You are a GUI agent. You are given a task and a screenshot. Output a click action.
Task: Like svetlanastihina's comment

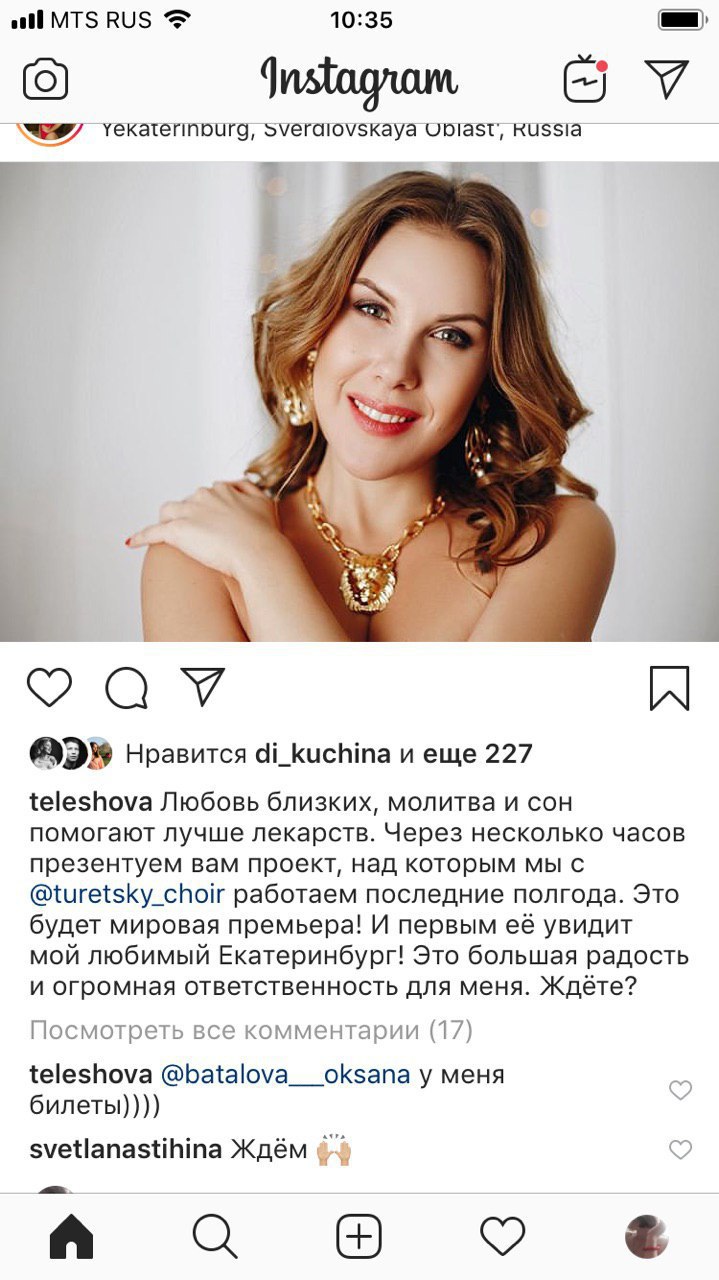(x=680, y=1150)
